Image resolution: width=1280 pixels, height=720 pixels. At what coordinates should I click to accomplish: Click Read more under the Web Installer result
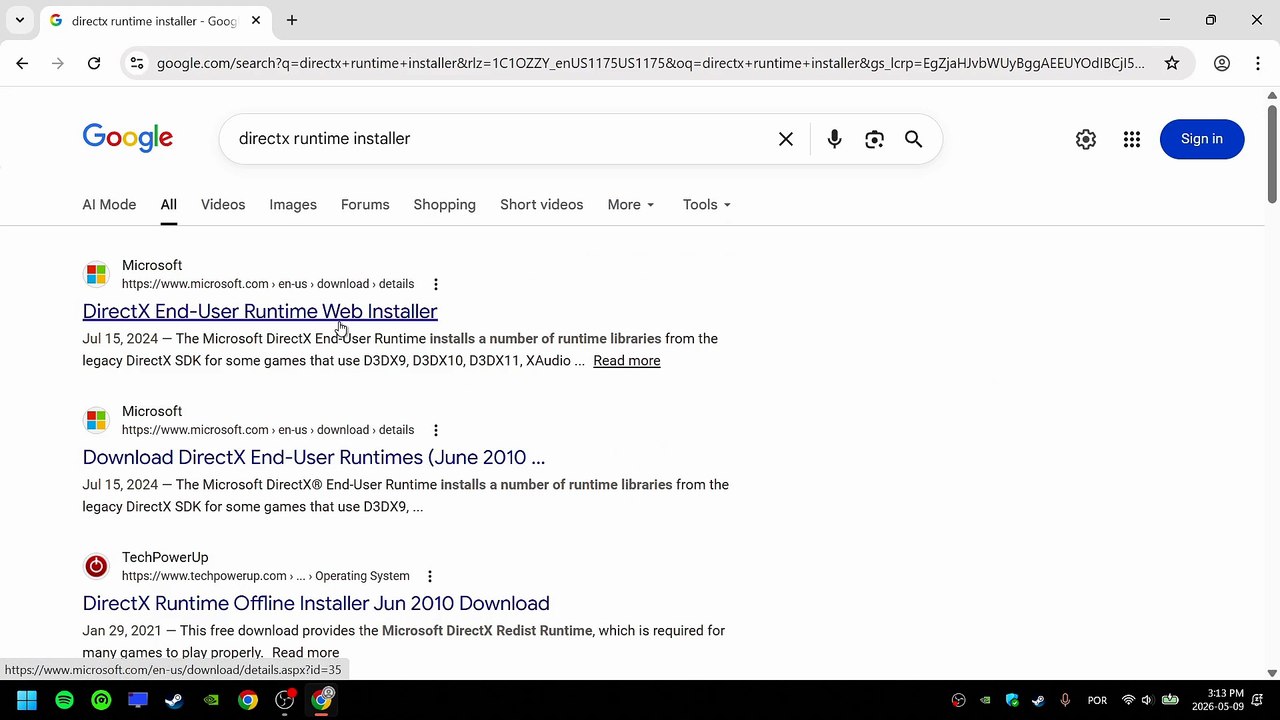point(626,361)
